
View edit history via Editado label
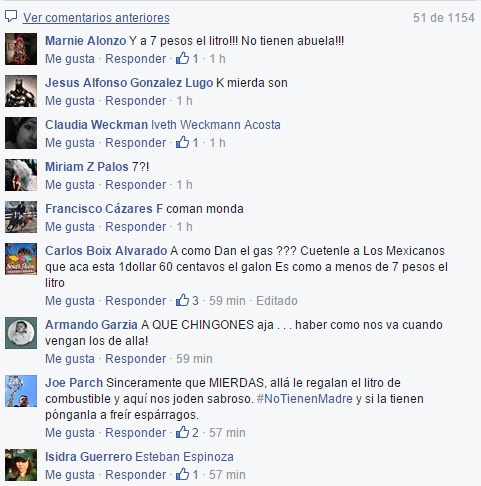[x=277, y=301]
